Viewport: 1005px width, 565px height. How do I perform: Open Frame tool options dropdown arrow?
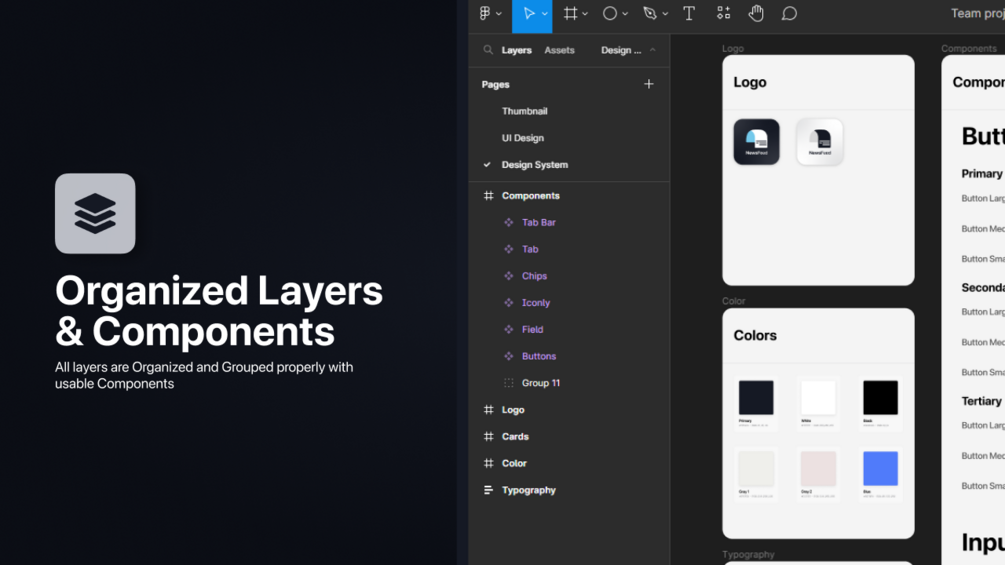585,14
